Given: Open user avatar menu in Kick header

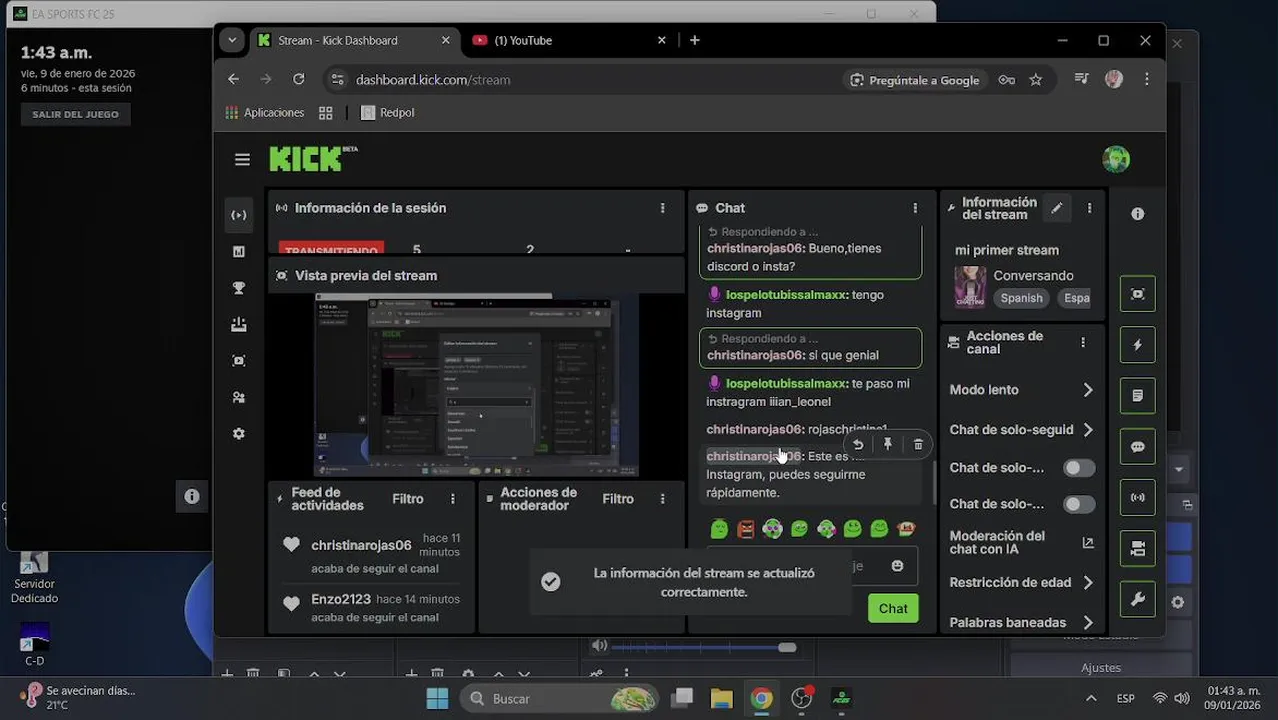Looking at the screenshot, I should 1116,159.
